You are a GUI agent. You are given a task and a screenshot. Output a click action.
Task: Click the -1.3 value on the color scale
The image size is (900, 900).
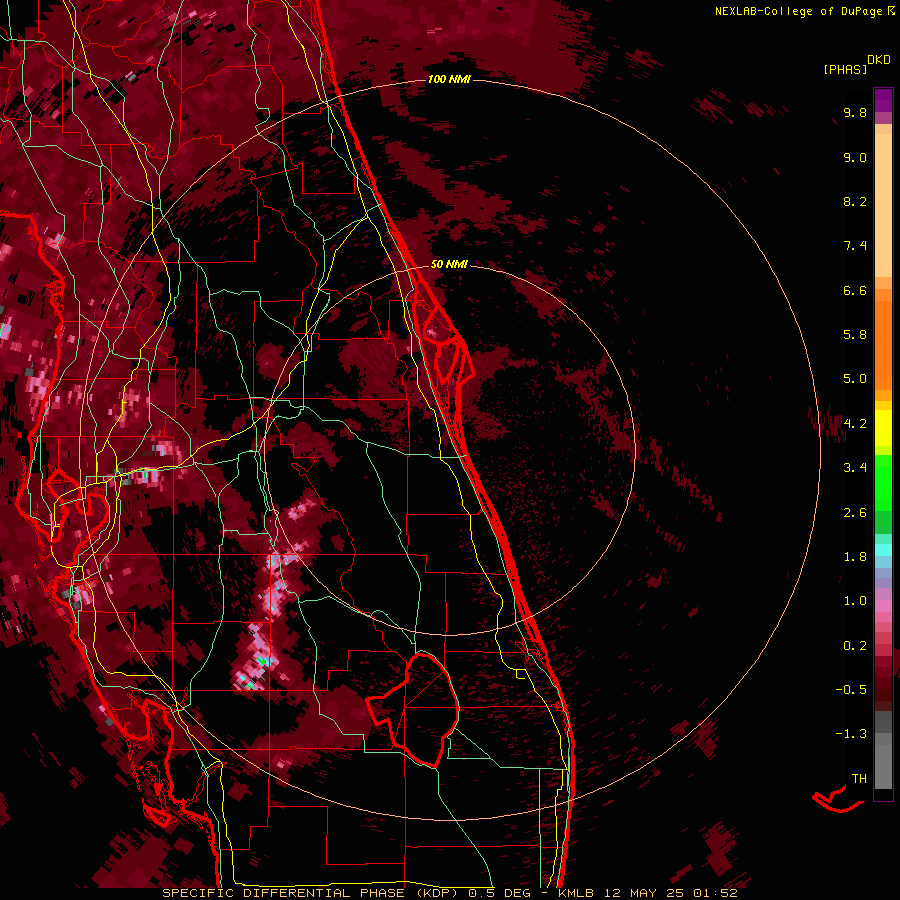point(851,734)
